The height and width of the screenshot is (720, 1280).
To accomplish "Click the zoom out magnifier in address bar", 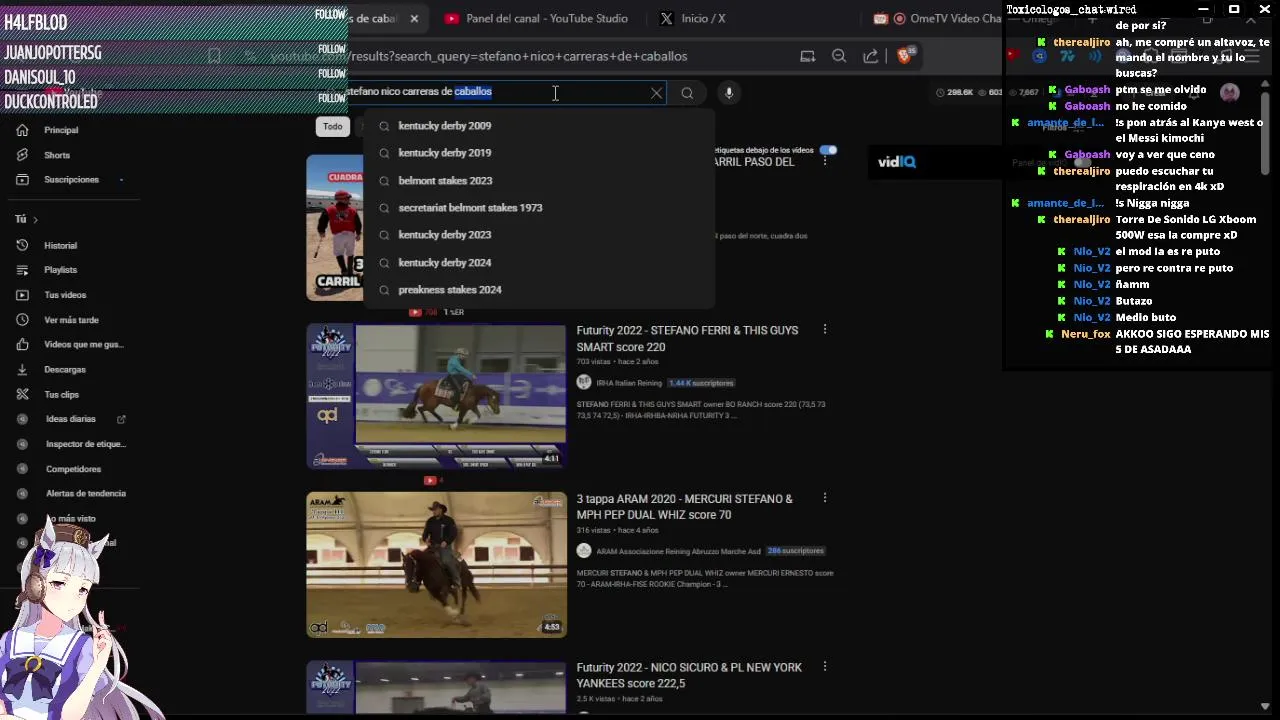I will pyautogui.click(x=839, y=56).
